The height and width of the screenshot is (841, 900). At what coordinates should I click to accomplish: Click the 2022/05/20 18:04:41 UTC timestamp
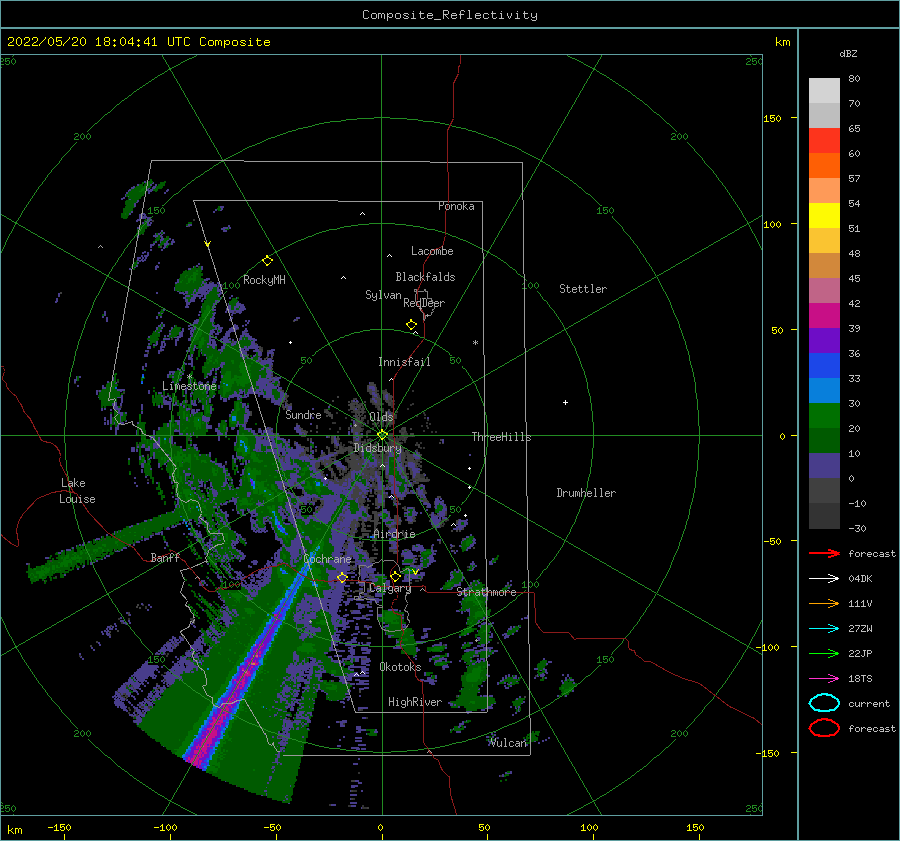tap(98, 42)
